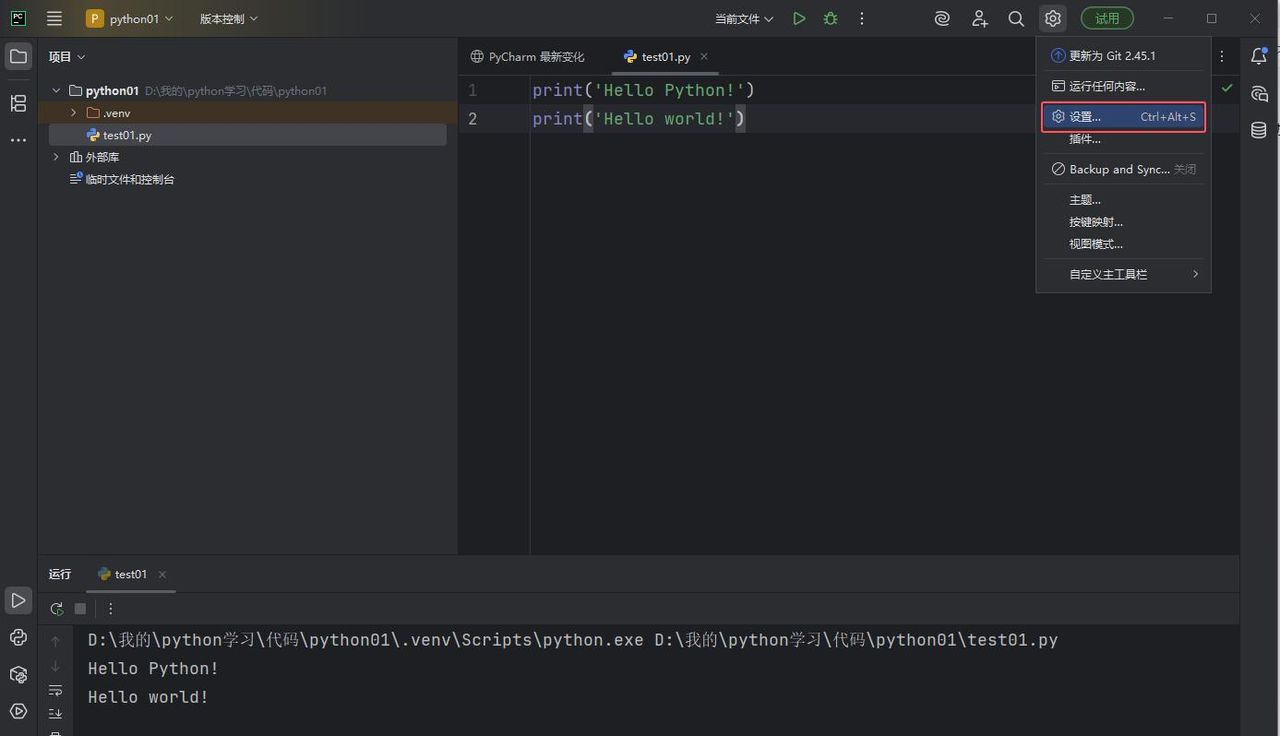Click 更新为 Git 2.45.1
Image resolution: width=1280 pixels, height=736 pixels.
coord(1111,56)
